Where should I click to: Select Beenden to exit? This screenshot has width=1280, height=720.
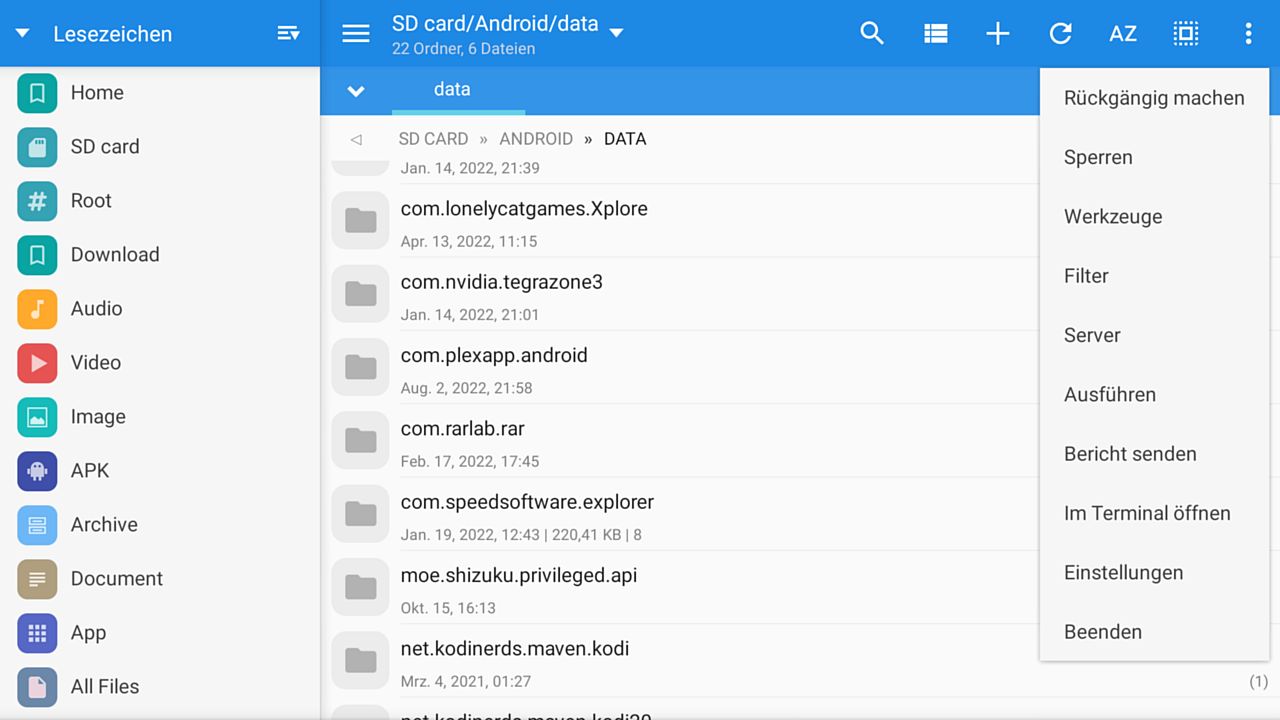pos(1154,632)
